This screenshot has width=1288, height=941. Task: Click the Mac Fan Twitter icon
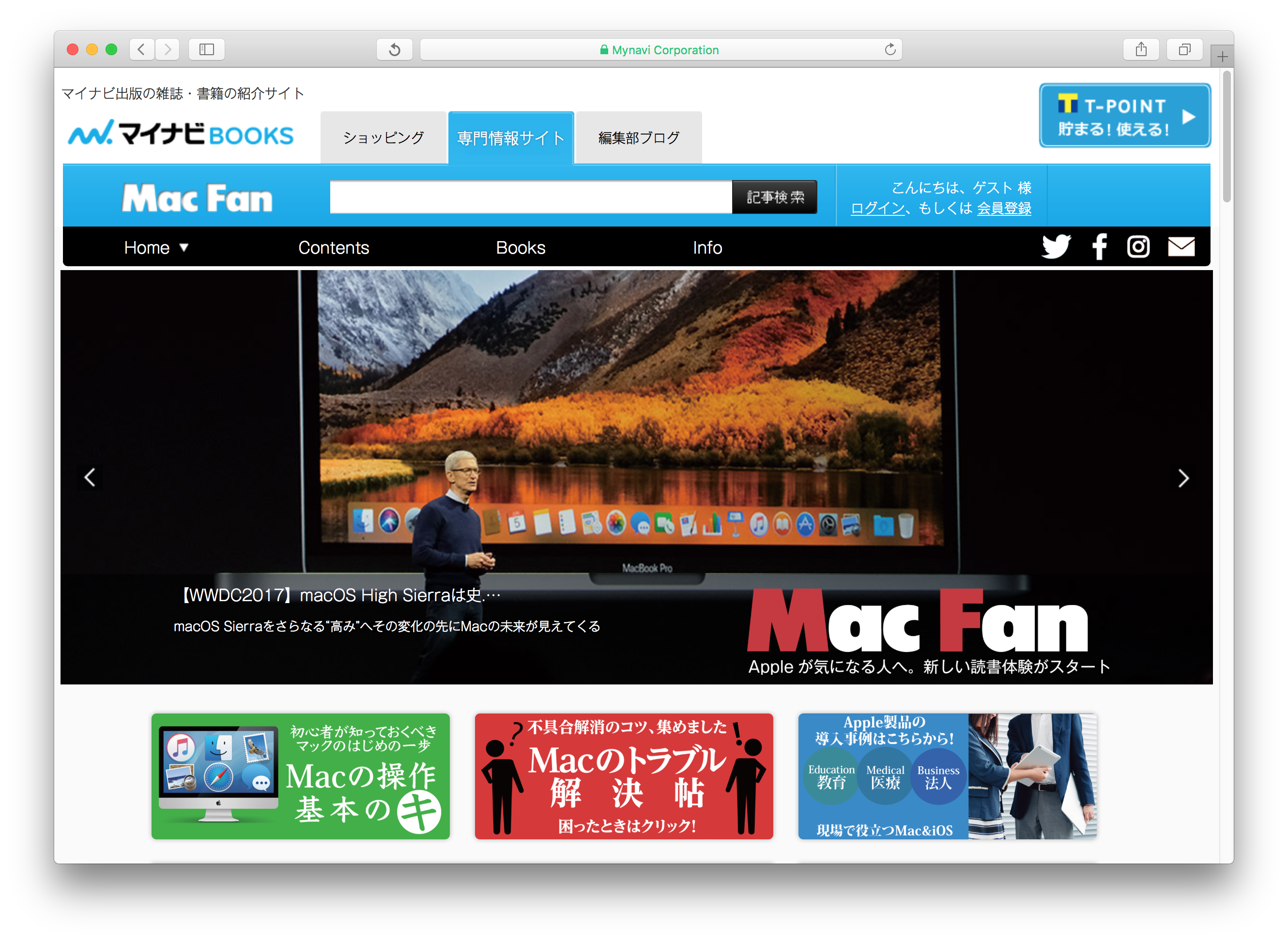click(1058, 248)
